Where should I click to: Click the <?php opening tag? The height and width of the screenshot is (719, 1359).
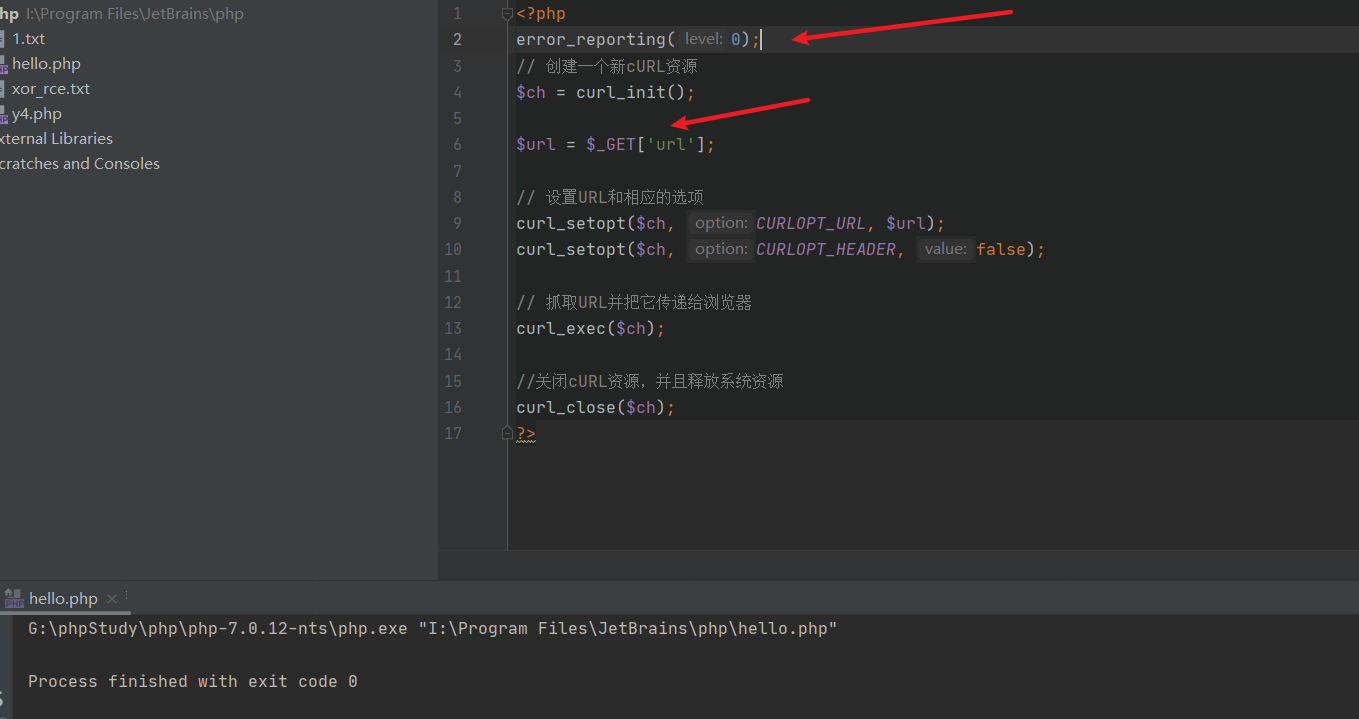point(541,14)
